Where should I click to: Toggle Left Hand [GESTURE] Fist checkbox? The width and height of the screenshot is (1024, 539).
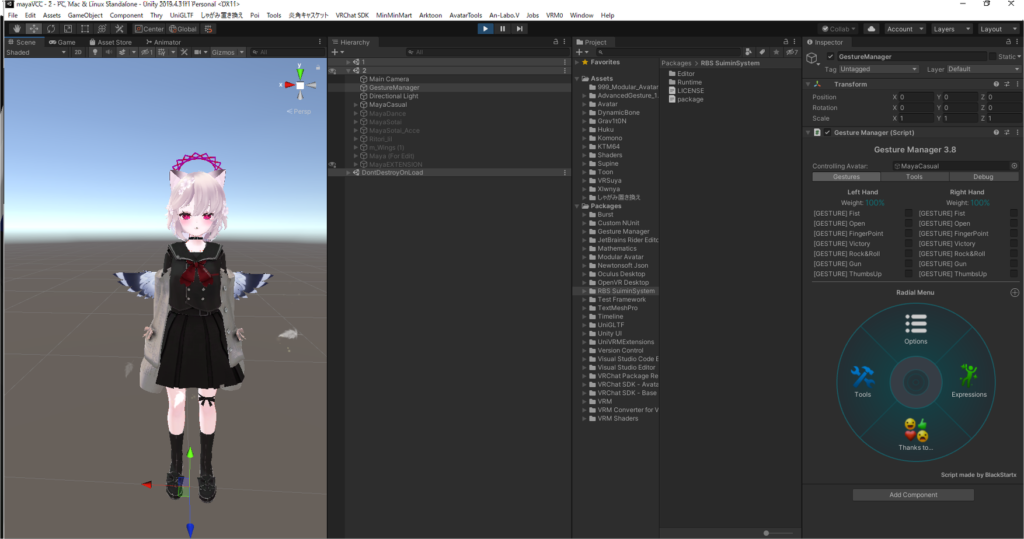click(908, 214)
